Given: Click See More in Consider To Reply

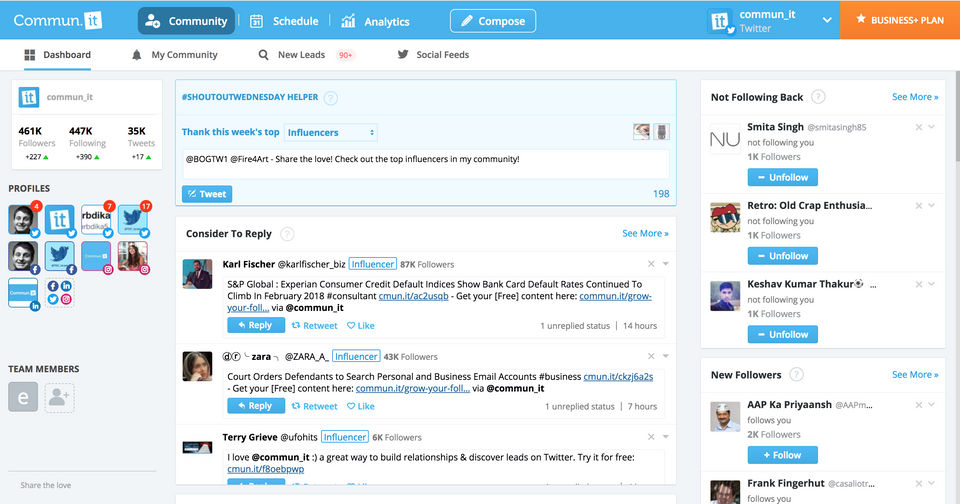Looking at the screenshot, I should pos(645,233).
